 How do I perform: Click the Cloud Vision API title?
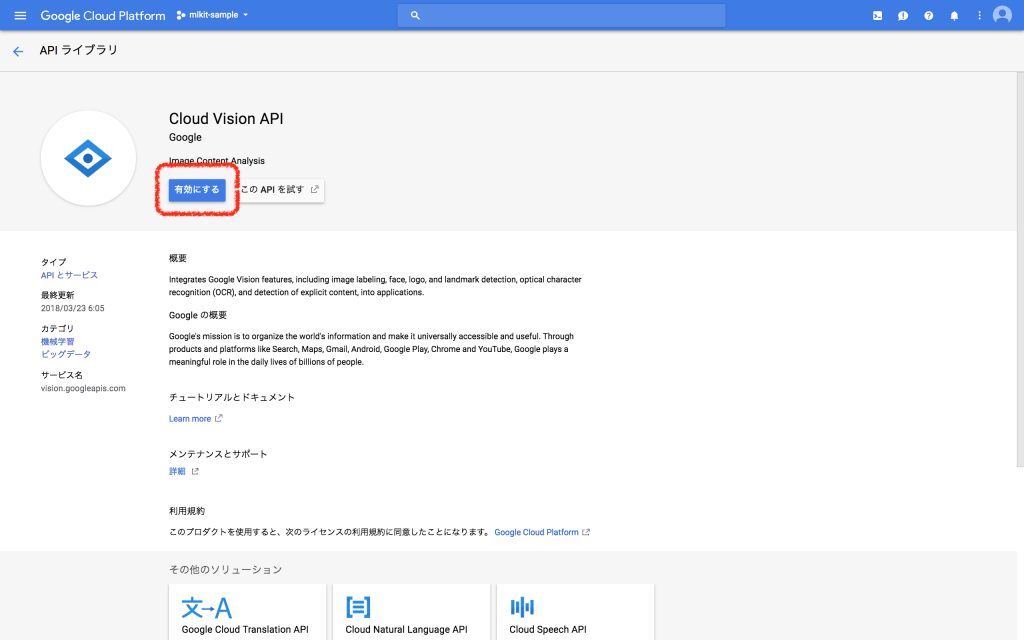pyautogui.click(x=226, y=118)
